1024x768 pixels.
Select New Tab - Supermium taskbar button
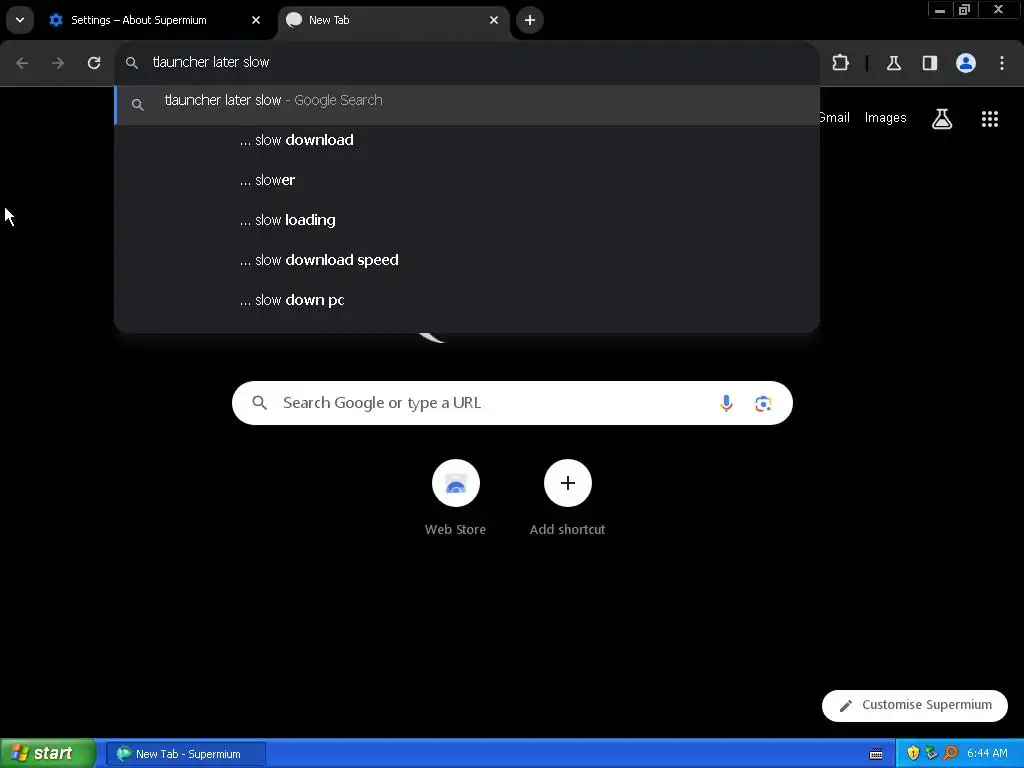click(x=186, y=754)
